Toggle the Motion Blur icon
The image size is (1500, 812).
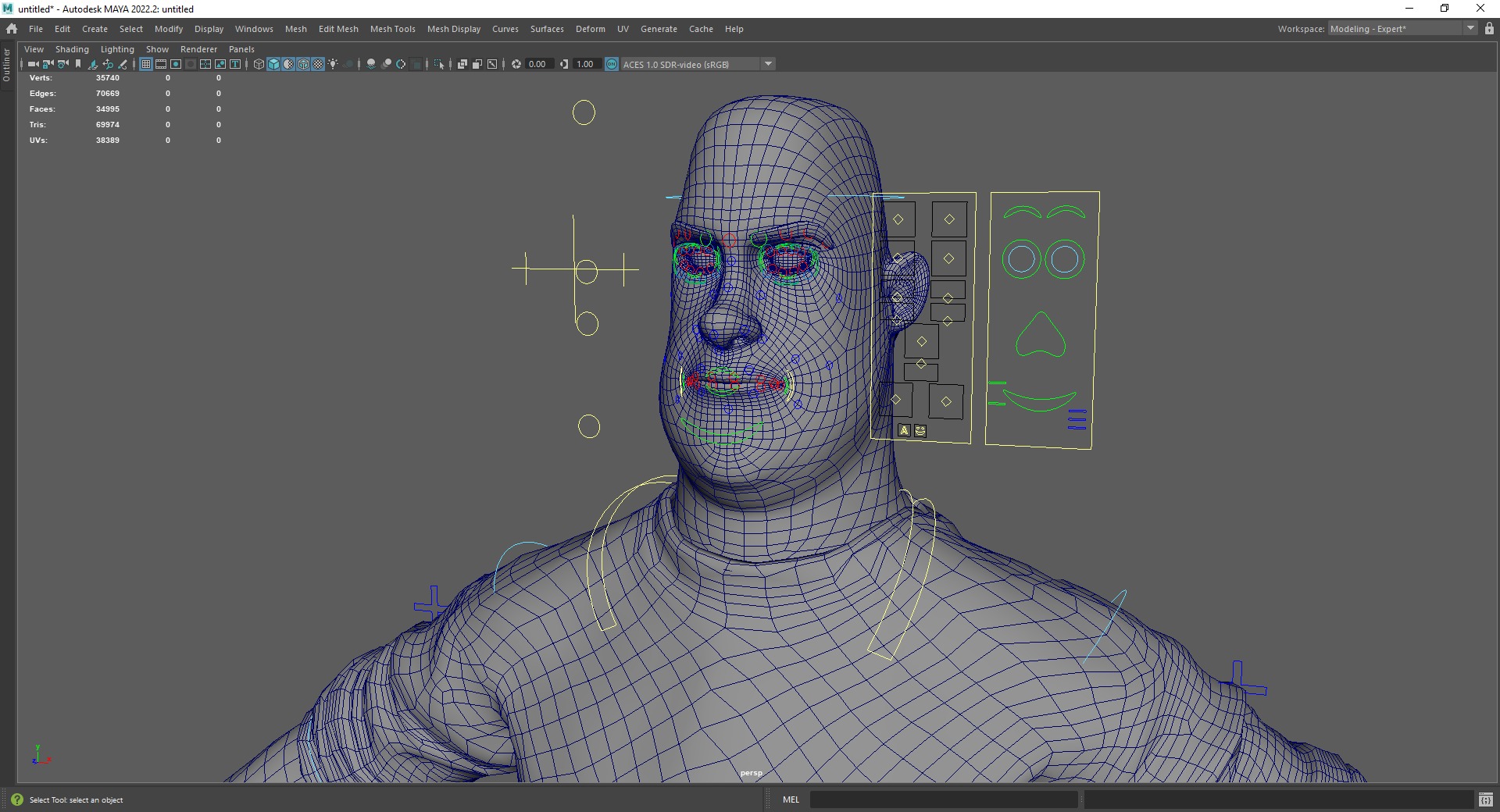[386, 64]
